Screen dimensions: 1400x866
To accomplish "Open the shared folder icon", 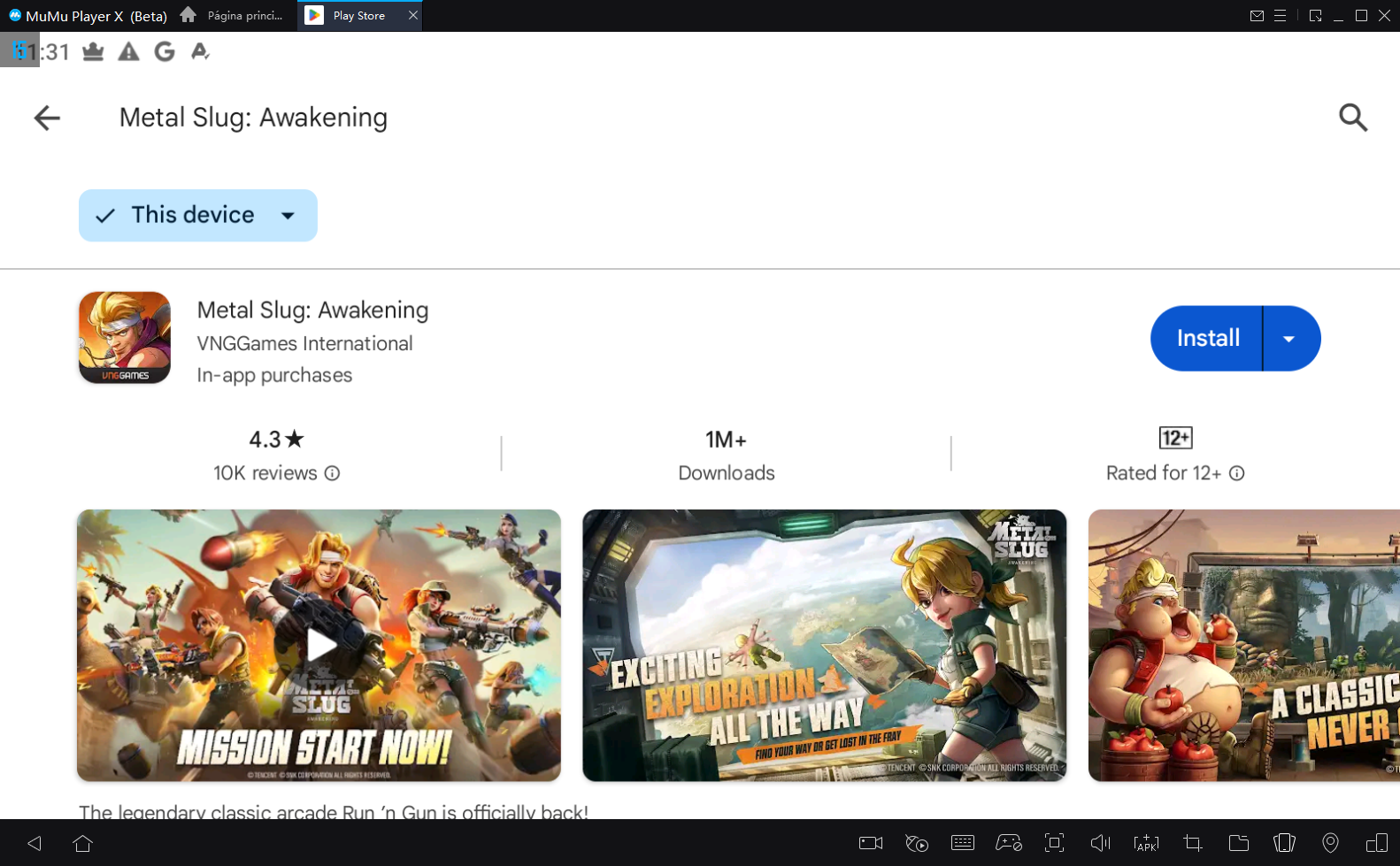I will point(1239,843).
